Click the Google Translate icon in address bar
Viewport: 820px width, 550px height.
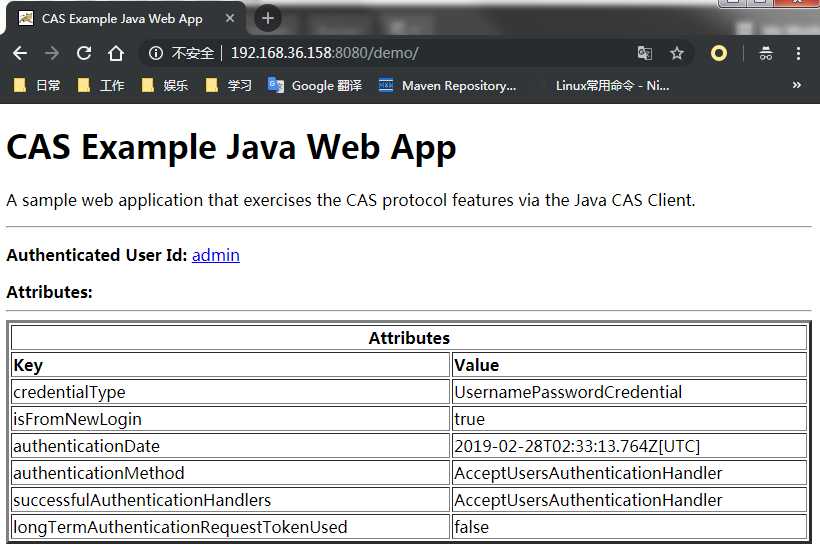645,53
